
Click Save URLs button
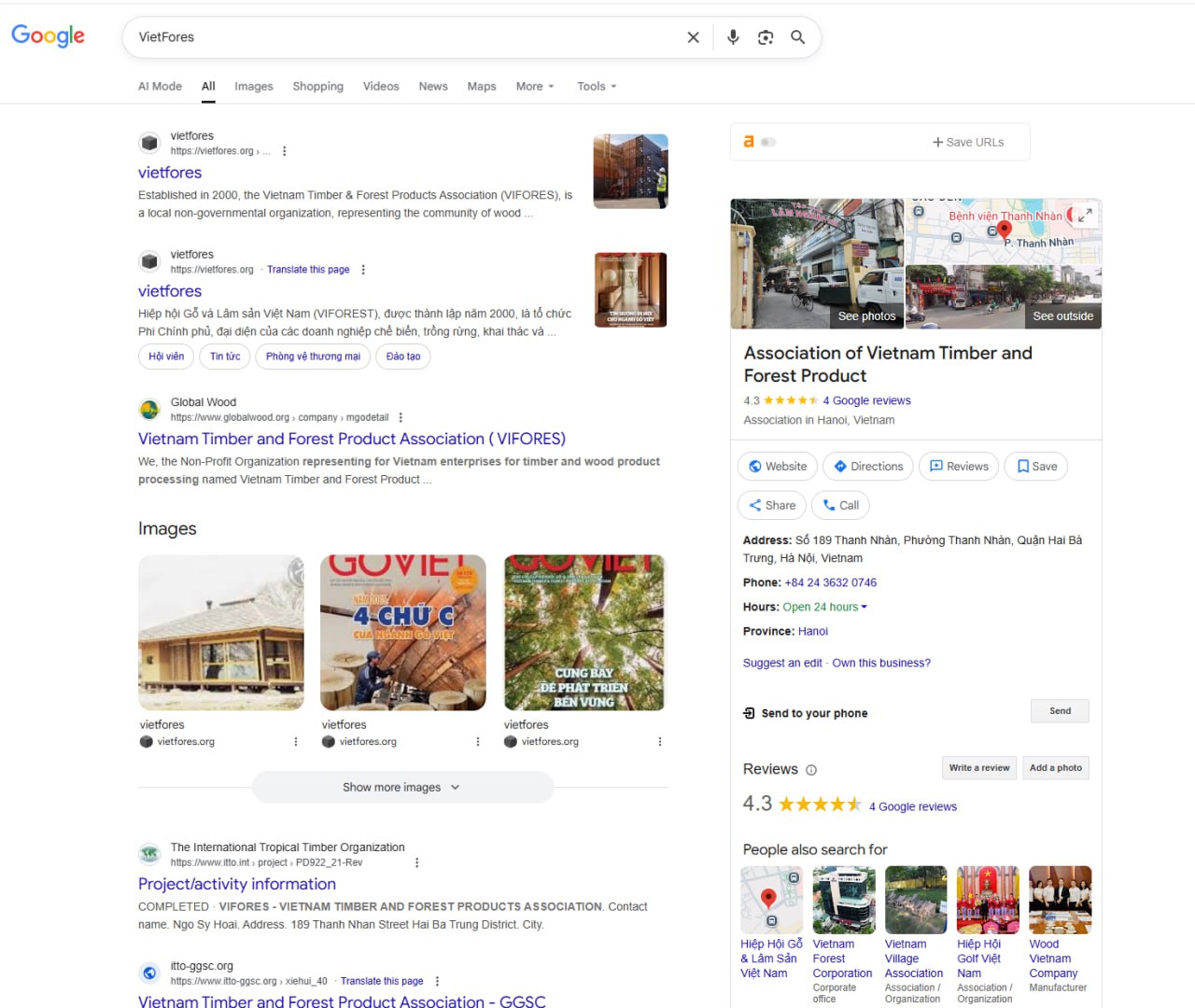click(968, 142)
